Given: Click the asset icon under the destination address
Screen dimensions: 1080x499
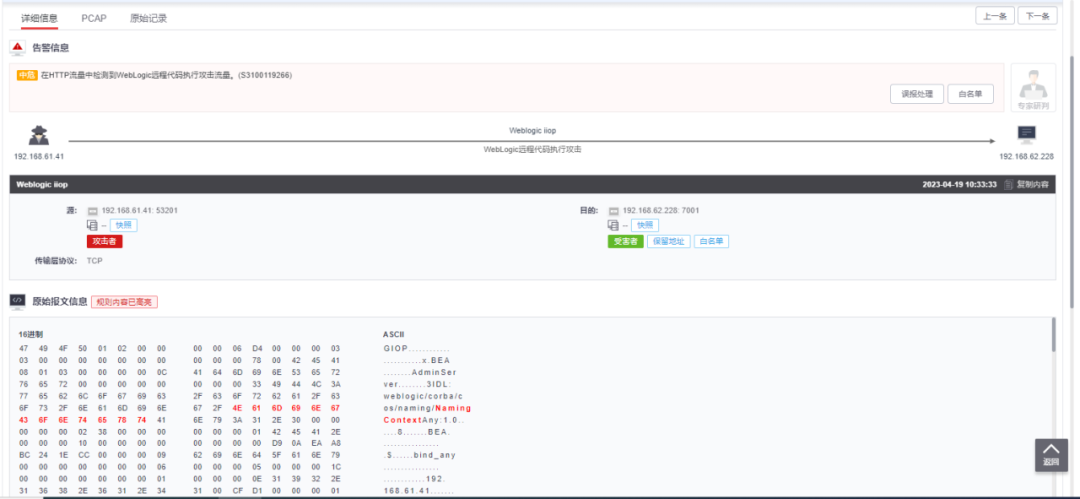Looking at the screenshot, I should point(613,225).
